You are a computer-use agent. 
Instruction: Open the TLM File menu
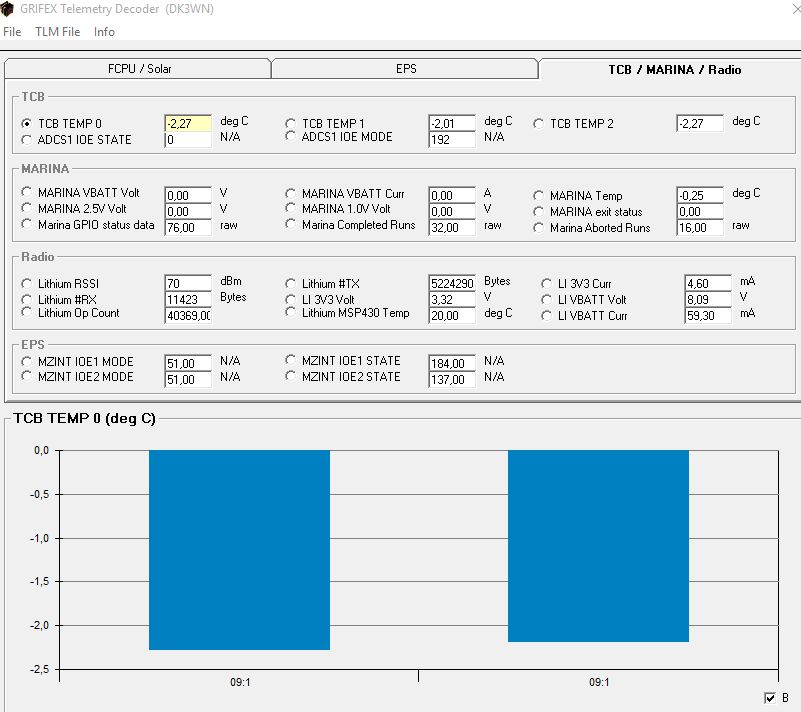57,32
